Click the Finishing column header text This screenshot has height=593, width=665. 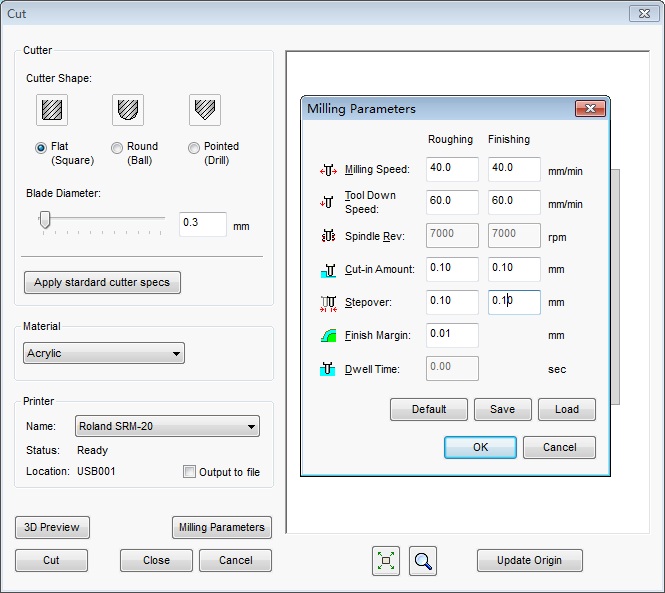[509, 139]
